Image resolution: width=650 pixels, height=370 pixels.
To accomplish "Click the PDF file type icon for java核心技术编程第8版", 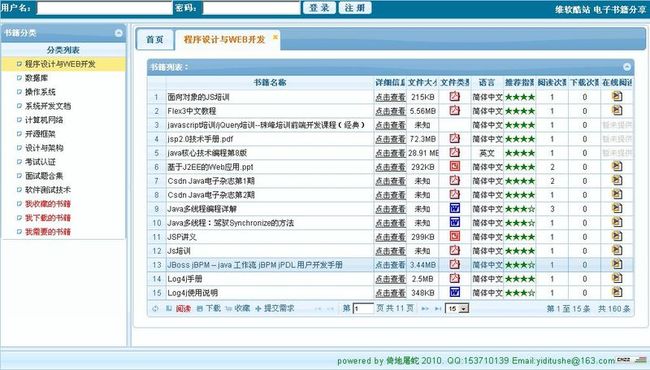I will coord(455,152).
